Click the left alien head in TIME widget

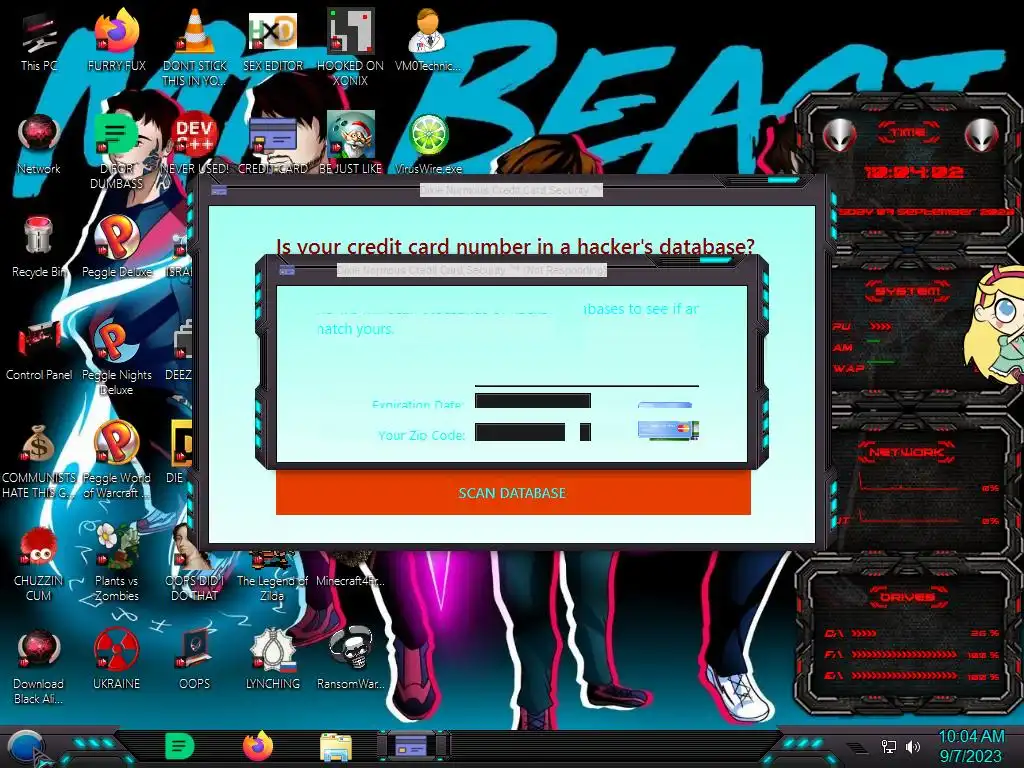[840, 136]
